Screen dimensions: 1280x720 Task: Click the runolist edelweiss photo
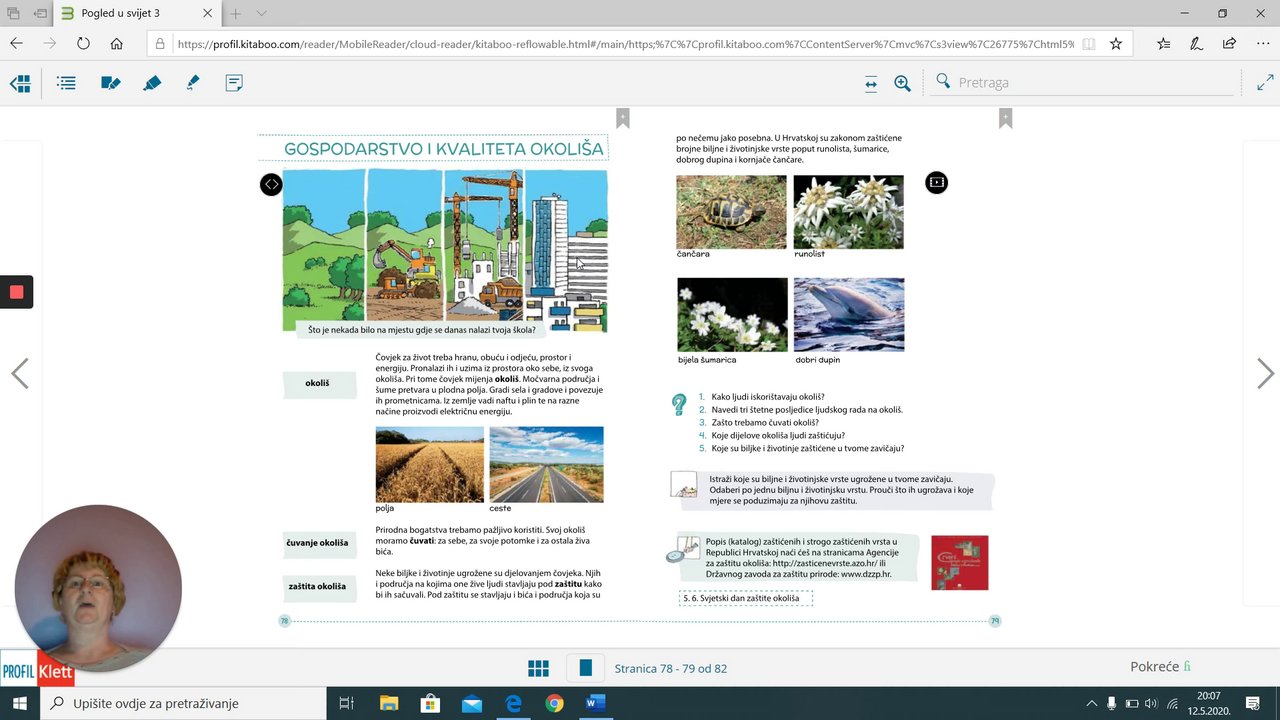click(x=848, y=212)
